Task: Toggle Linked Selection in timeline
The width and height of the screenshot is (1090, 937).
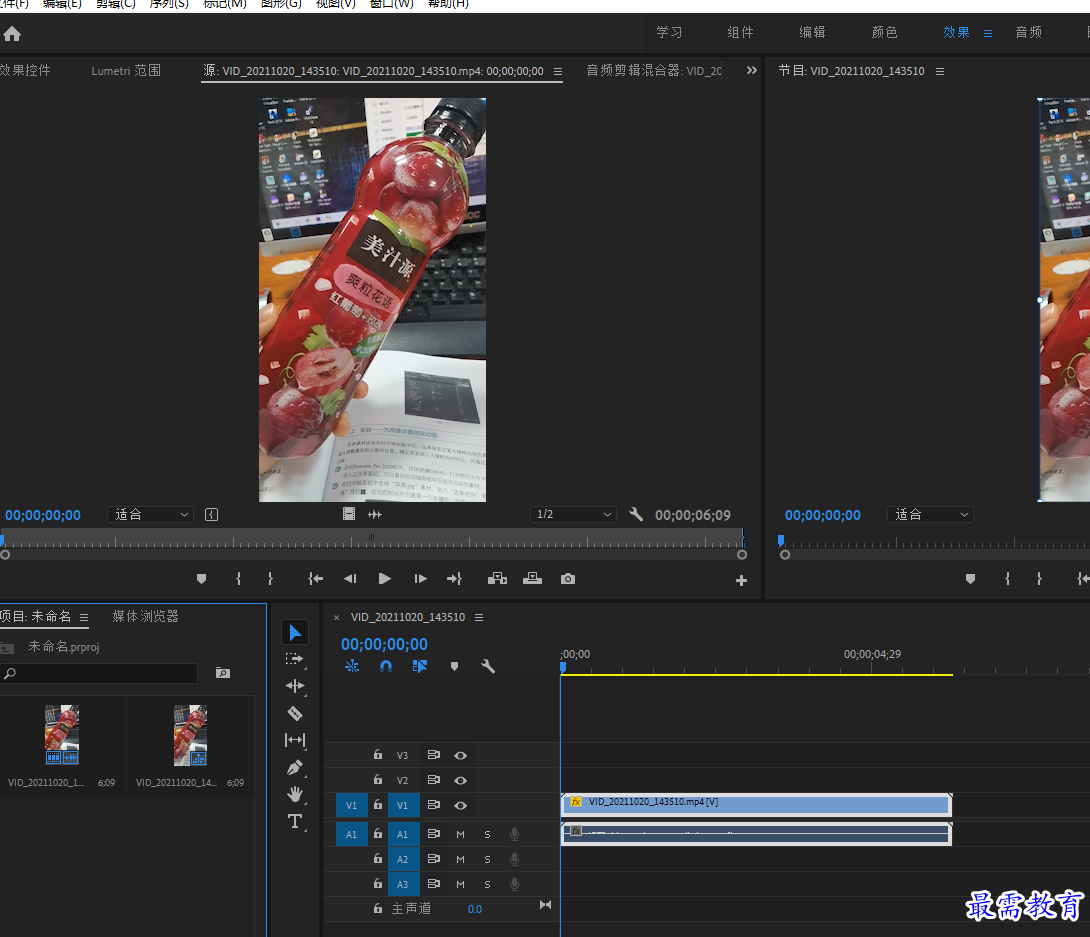Action: click(420, 666)
